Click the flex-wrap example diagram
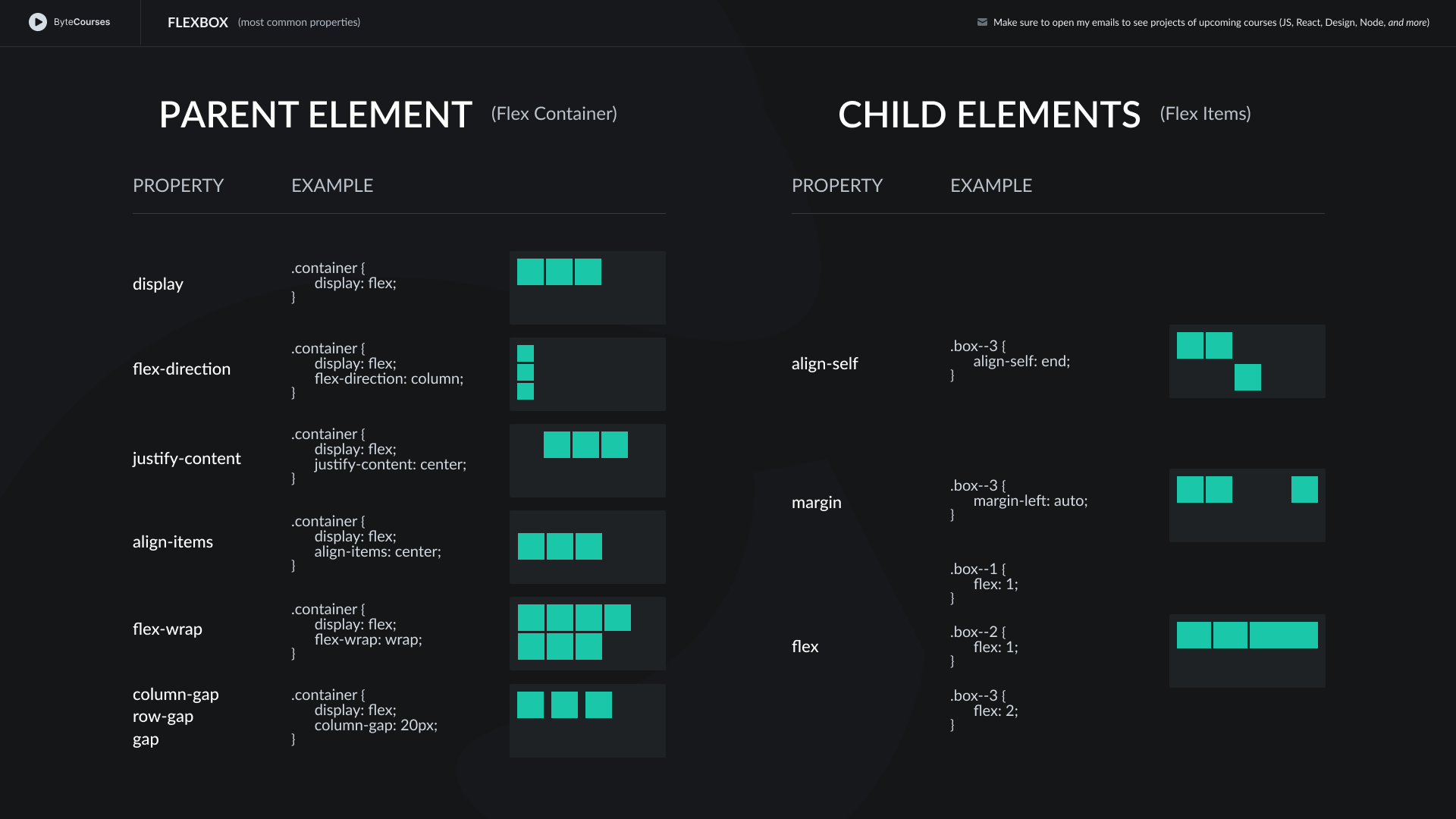 (x=588, y=633)
